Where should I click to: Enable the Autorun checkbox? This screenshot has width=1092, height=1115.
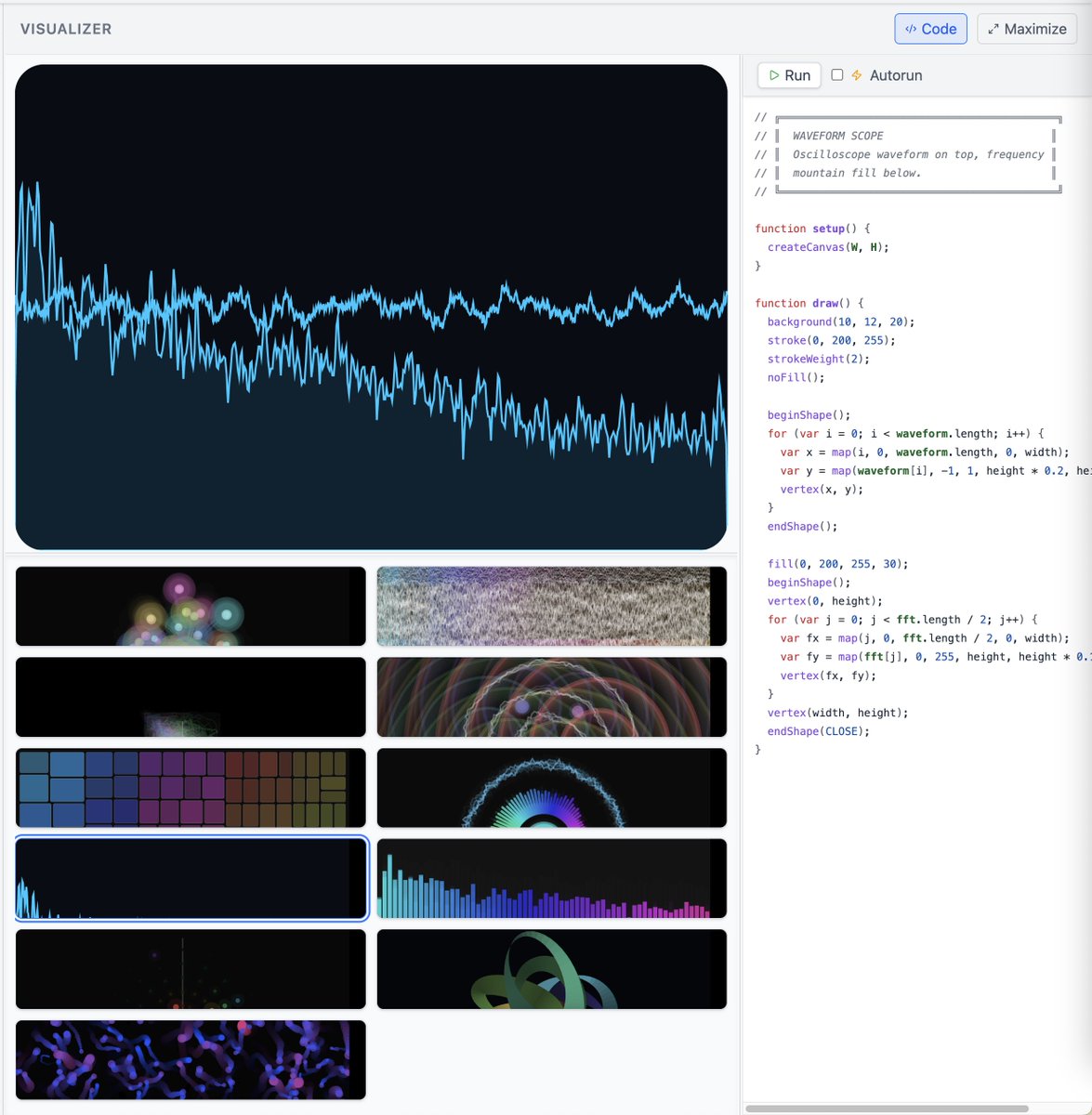coord(836,75)
